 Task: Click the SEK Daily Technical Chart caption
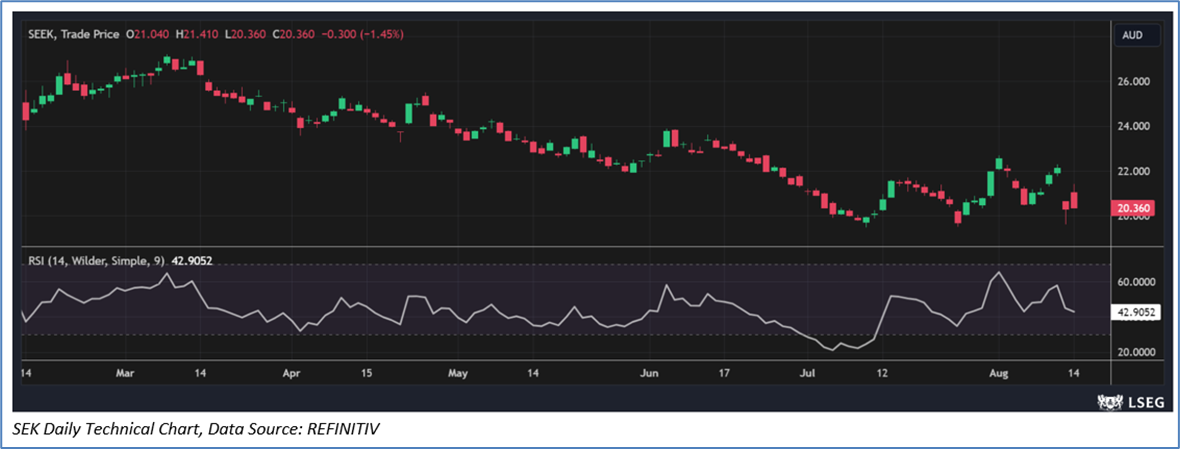[x=197, y=429]
